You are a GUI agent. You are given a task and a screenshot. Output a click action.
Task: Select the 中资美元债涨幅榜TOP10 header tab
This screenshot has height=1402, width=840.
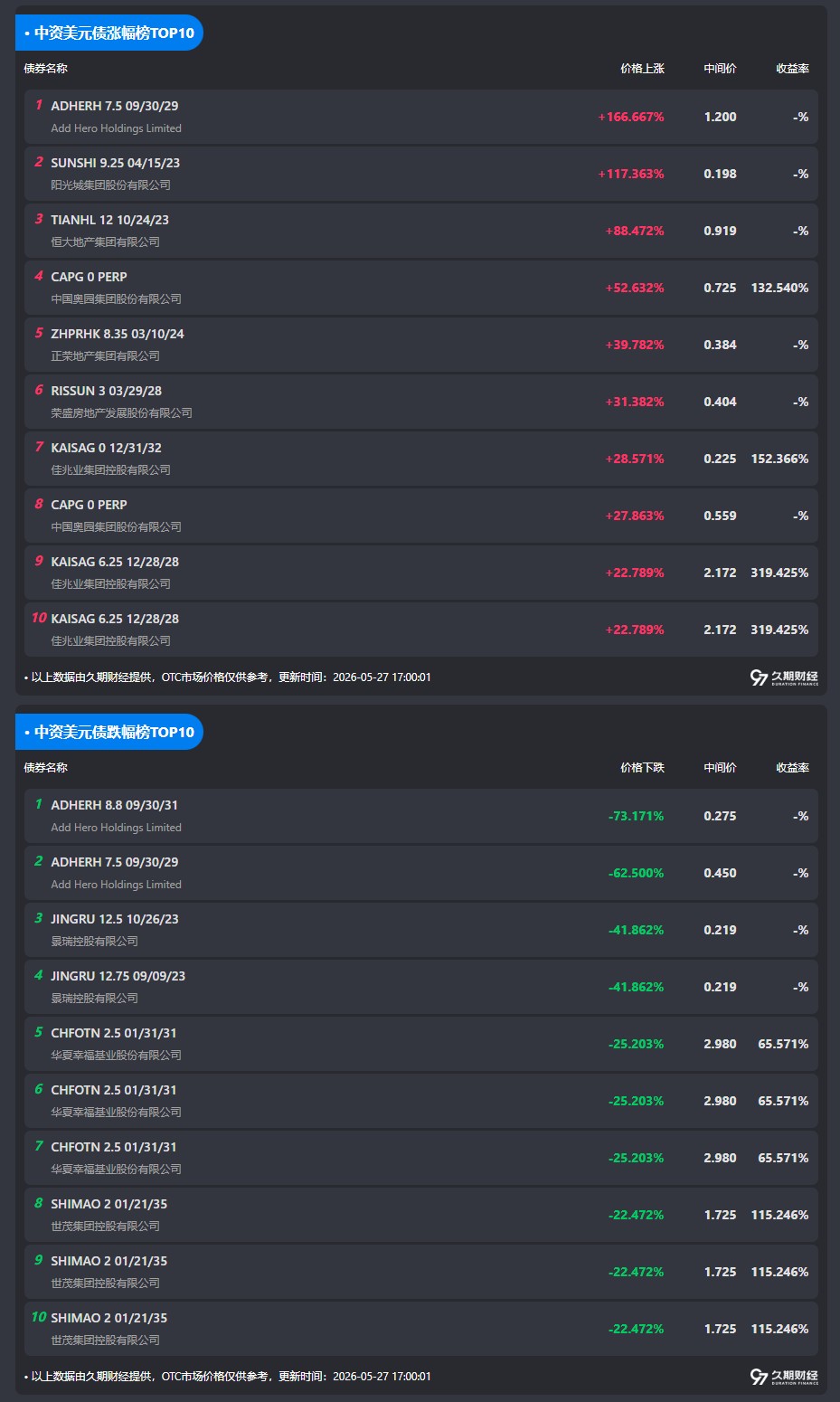[x=109, y=33]
